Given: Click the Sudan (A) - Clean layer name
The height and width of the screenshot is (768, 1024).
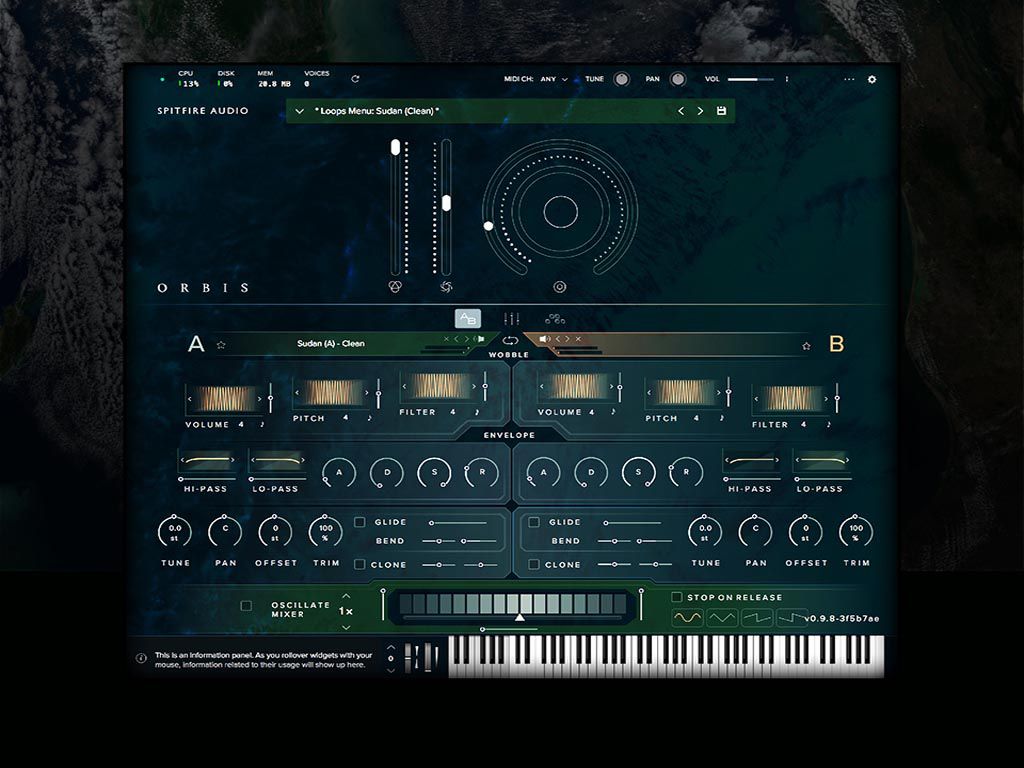Looking at the screenshot, I should click(331, 344).
